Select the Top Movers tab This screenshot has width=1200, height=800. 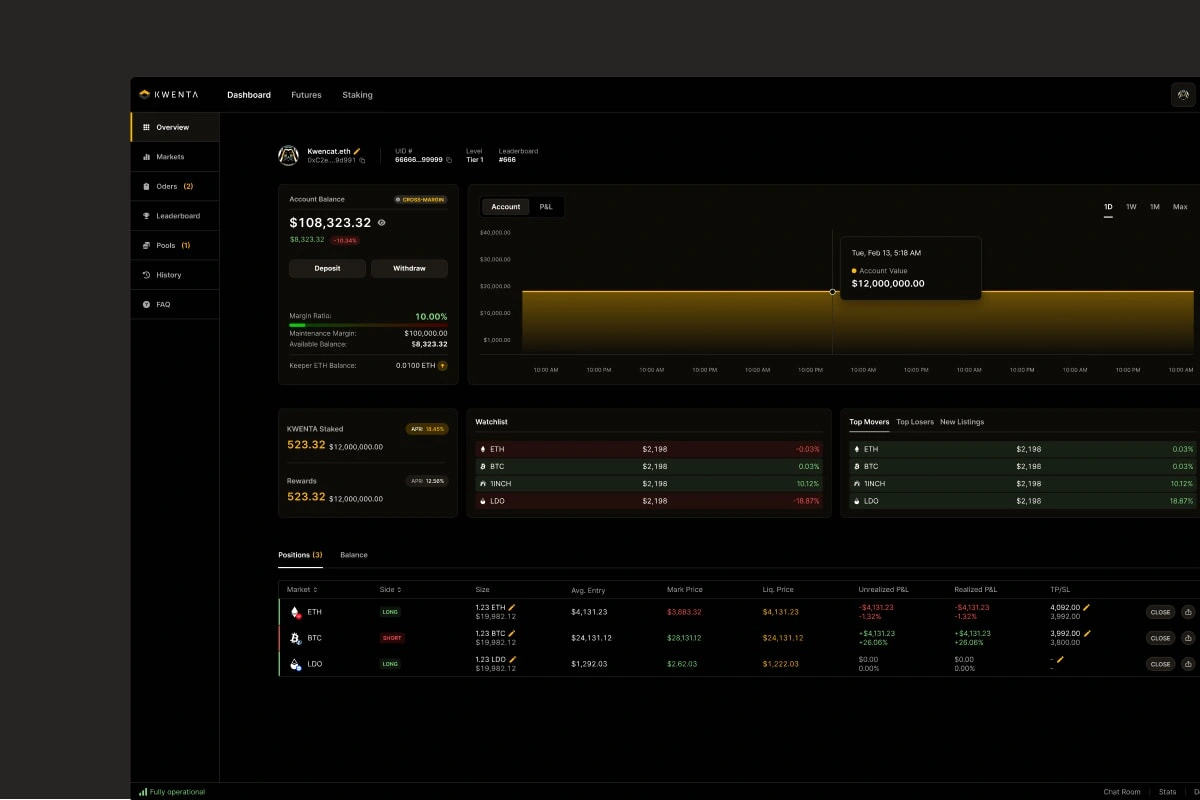pos(869,422)
